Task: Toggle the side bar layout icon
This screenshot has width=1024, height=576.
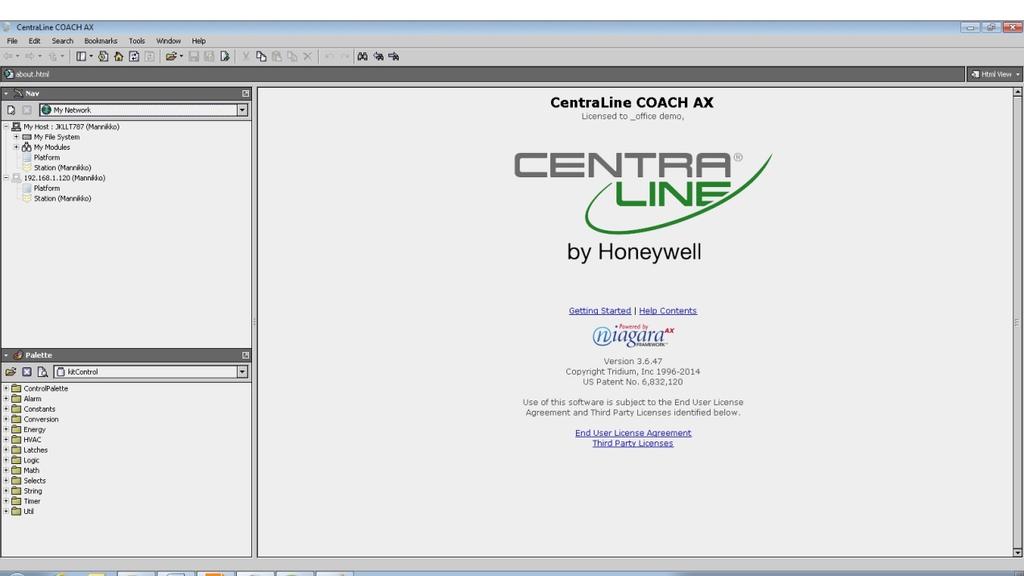Action: point(81,57)
